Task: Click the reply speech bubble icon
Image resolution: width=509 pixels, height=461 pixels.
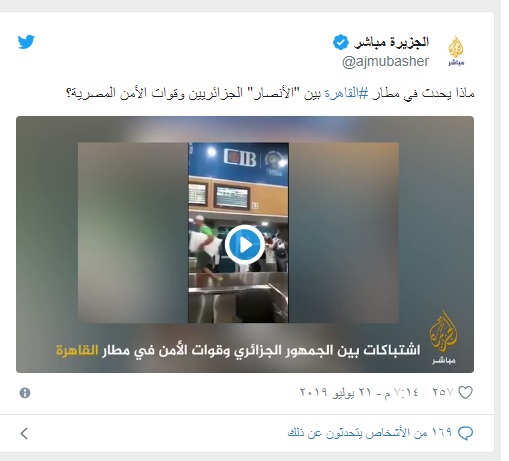Action: 465,433
